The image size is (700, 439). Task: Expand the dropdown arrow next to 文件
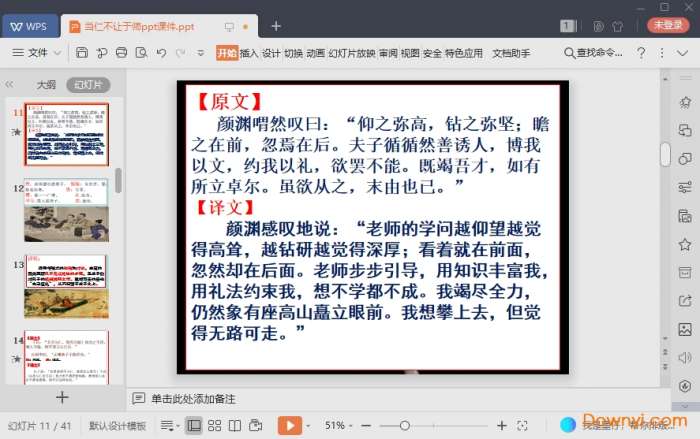pos(57,53)
